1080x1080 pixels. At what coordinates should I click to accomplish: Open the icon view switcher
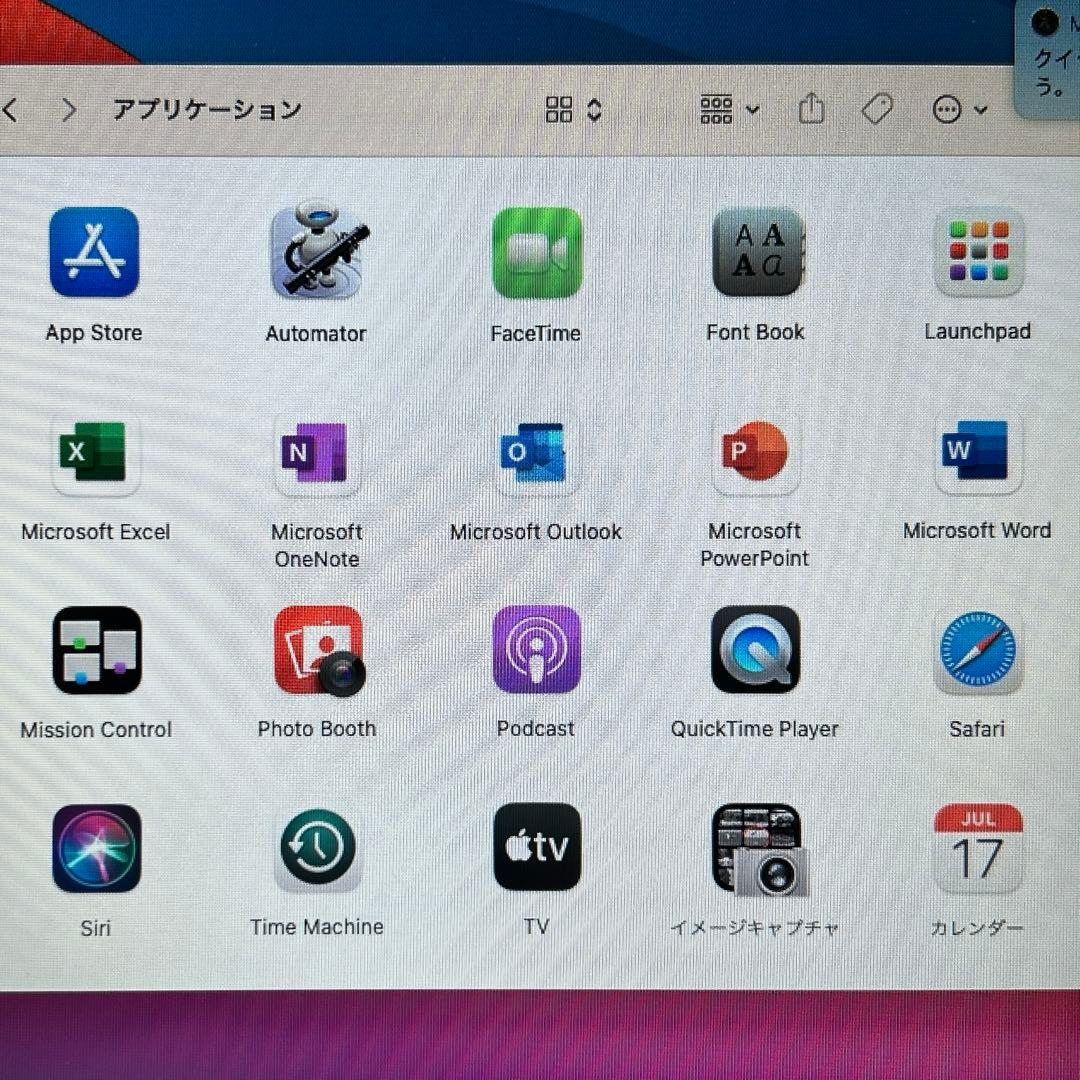tap(574, 110)
